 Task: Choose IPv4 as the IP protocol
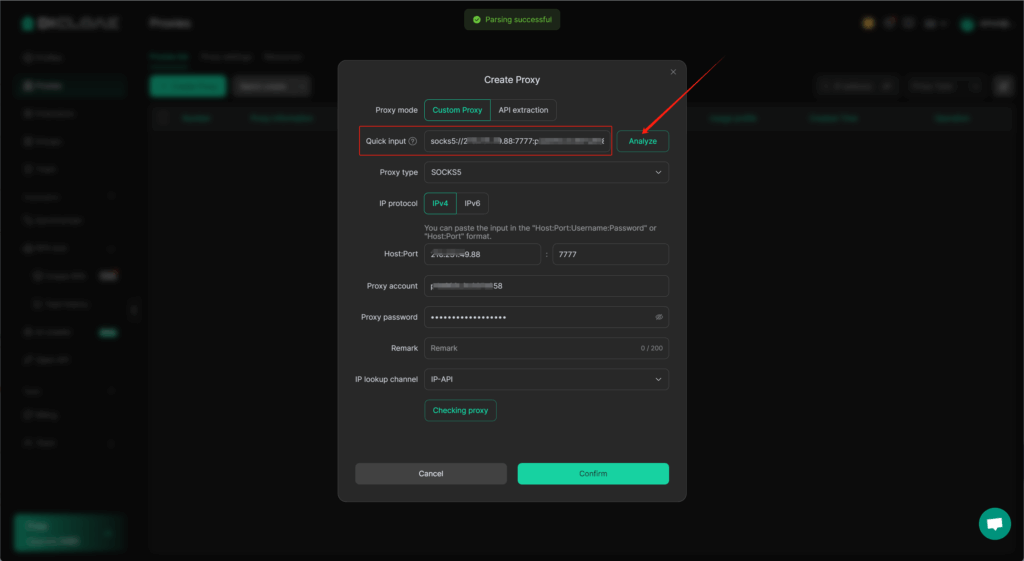(440, 203)
